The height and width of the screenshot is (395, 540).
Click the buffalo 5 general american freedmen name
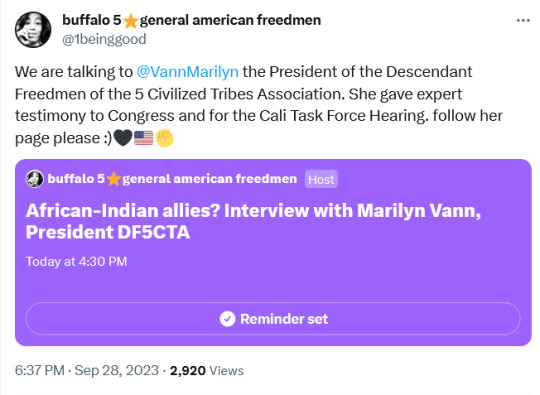(191, 20)
